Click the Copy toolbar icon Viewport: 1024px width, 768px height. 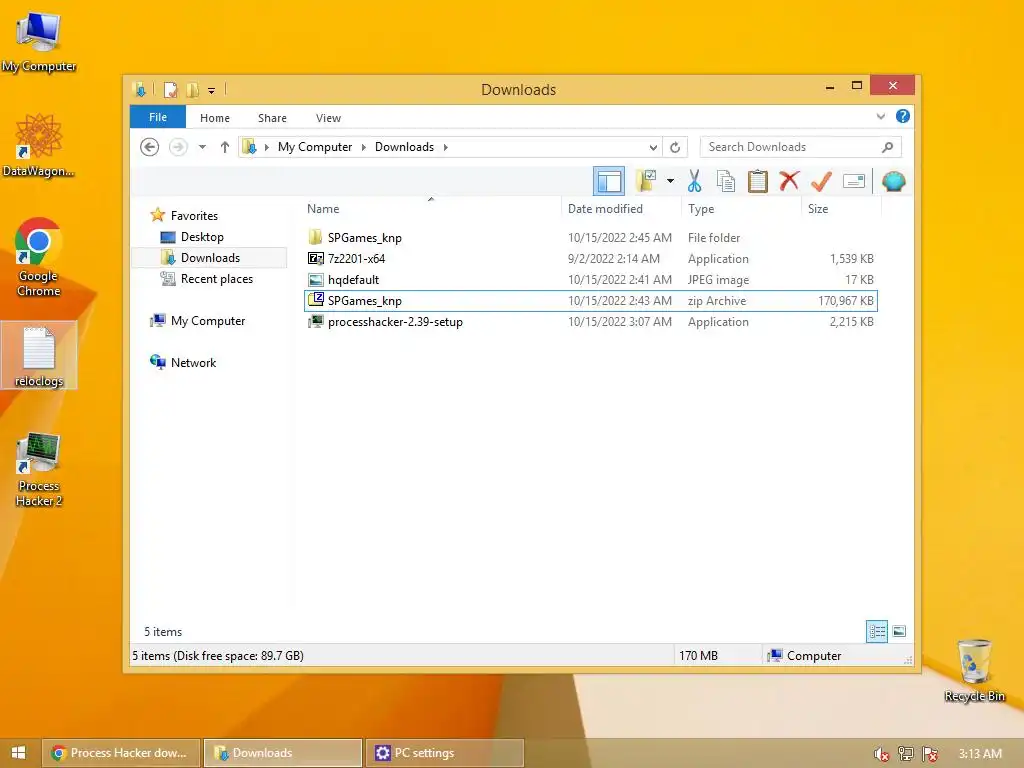click(726, 181)
